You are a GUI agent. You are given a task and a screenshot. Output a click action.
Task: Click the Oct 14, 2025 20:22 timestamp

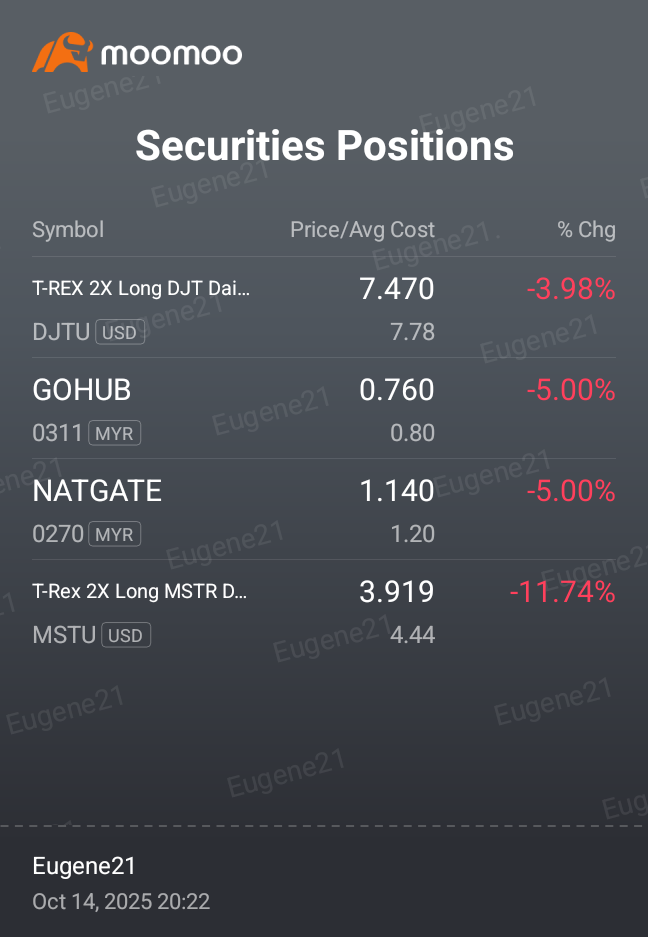click(x=121, y=902)
